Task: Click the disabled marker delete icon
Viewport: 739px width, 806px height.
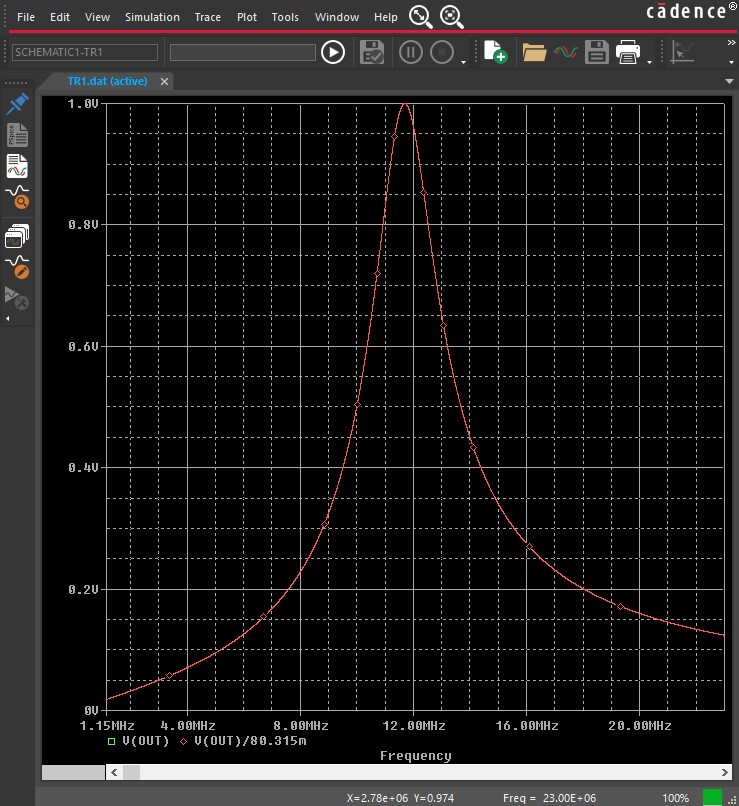Action: [x=16, y=298]
